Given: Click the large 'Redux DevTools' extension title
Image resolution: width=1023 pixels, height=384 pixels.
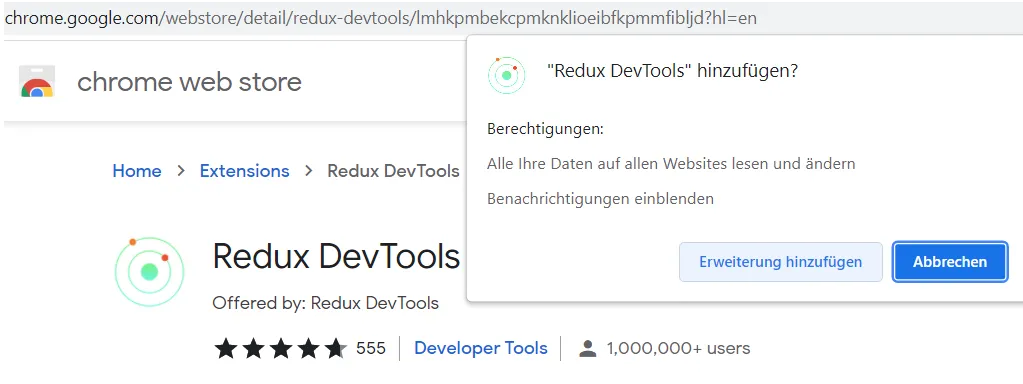Looking at the screenshot, I should (x=336, y=256).
